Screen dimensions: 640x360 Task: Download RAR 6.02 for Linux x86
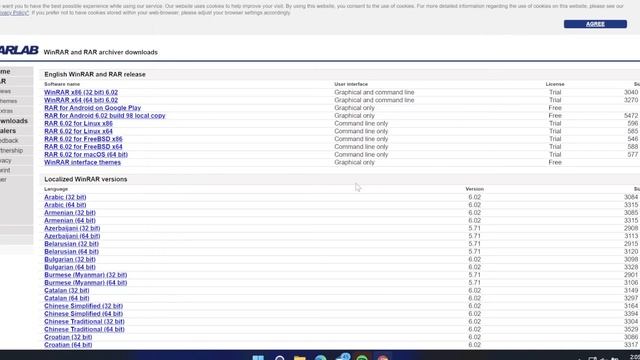[78, 123]
